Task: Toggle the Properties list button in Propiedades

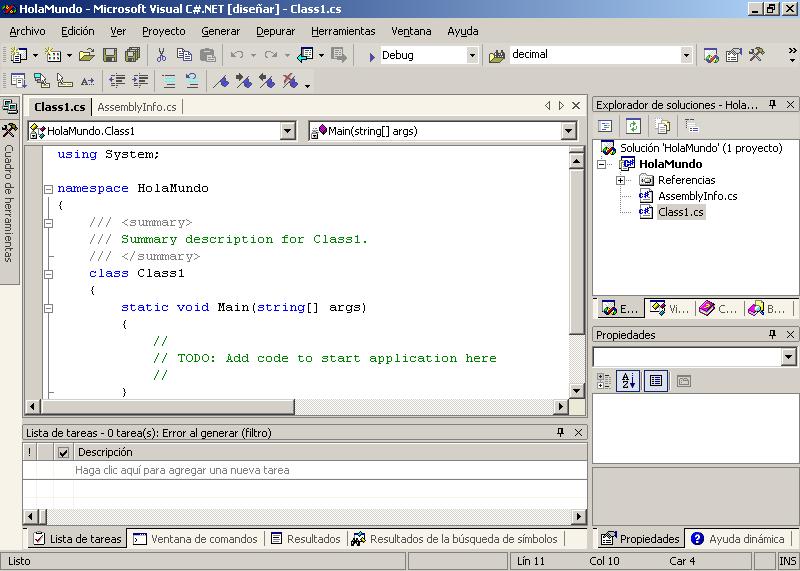Action: (656, 381)
